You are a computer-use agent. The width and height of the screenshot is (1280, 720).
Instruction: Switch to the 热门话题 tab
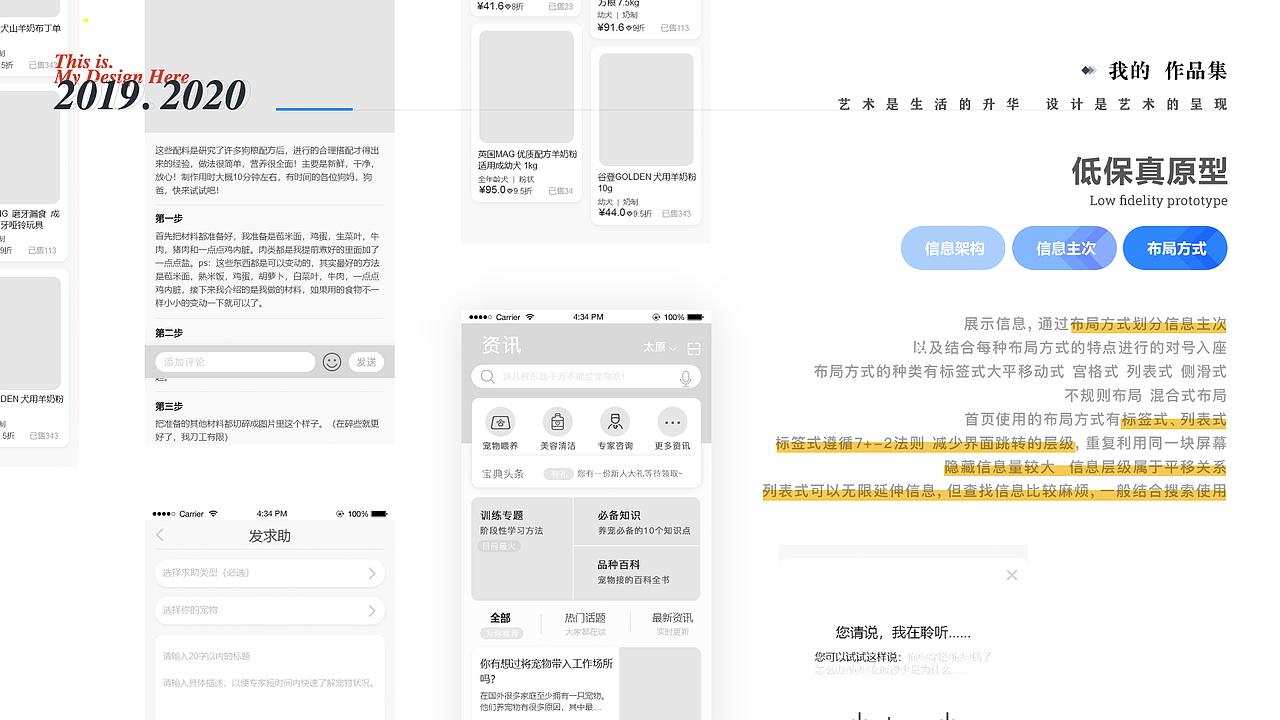(585, 618)
